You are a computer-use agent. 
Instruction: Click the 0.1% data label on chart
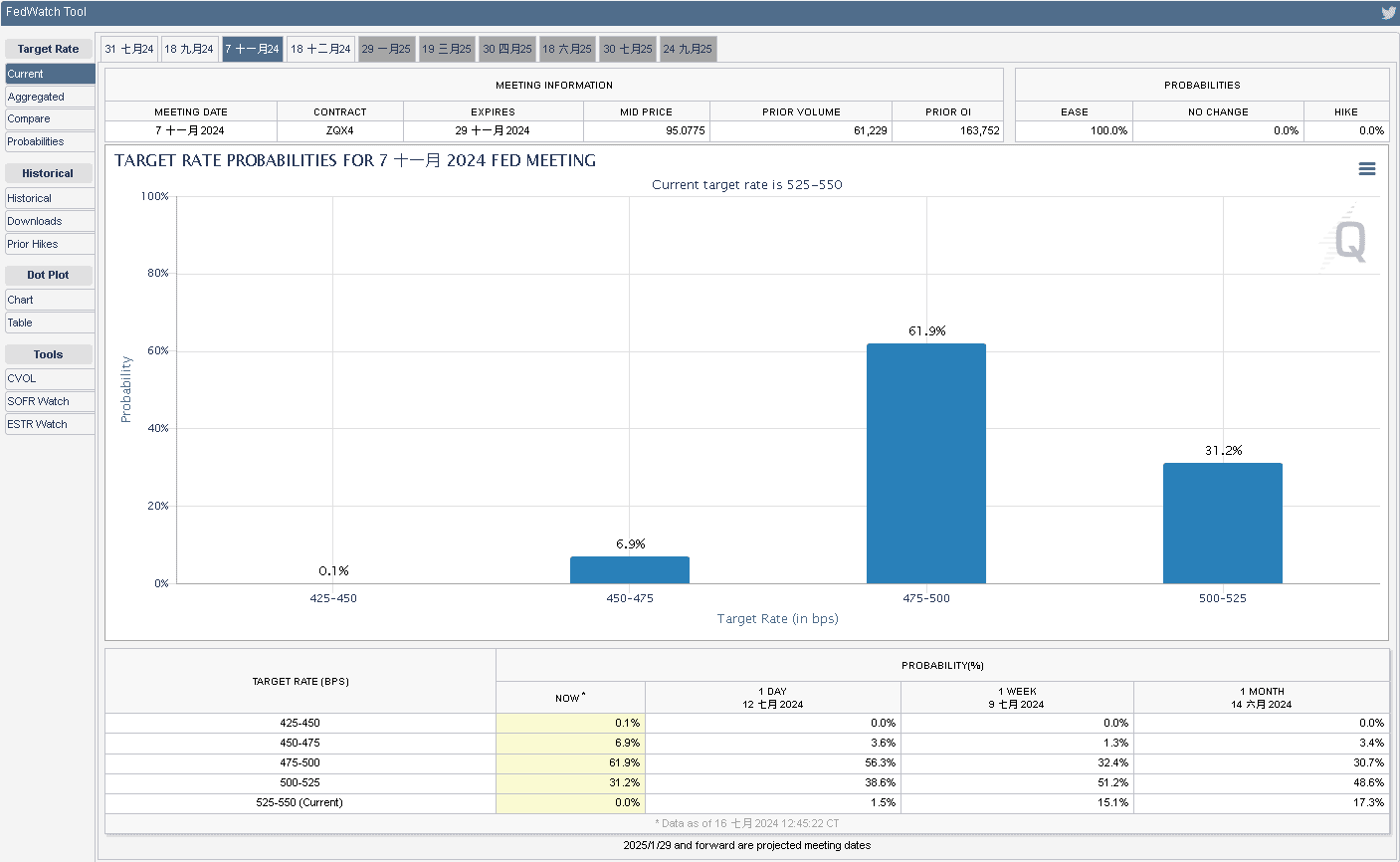[333, 570]
